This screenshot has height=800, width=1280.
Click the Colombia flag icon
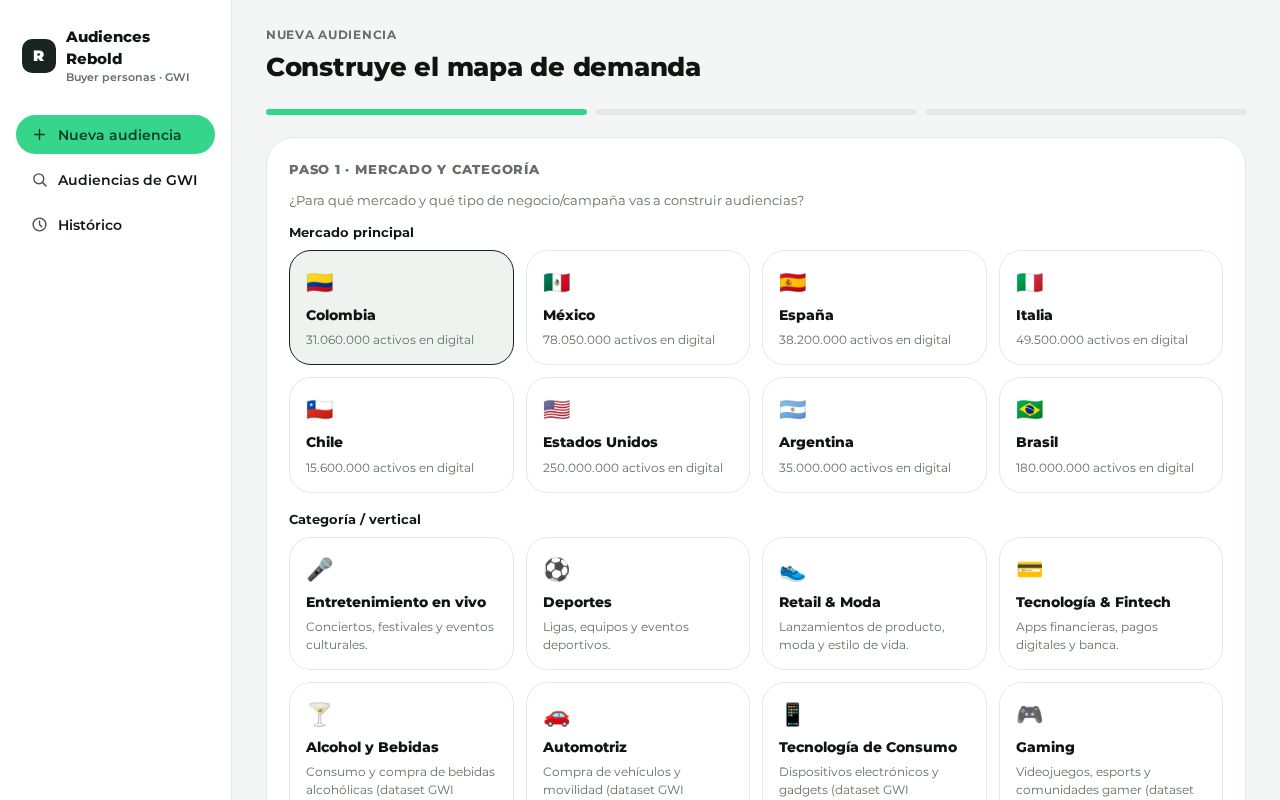tap(319, 283)
